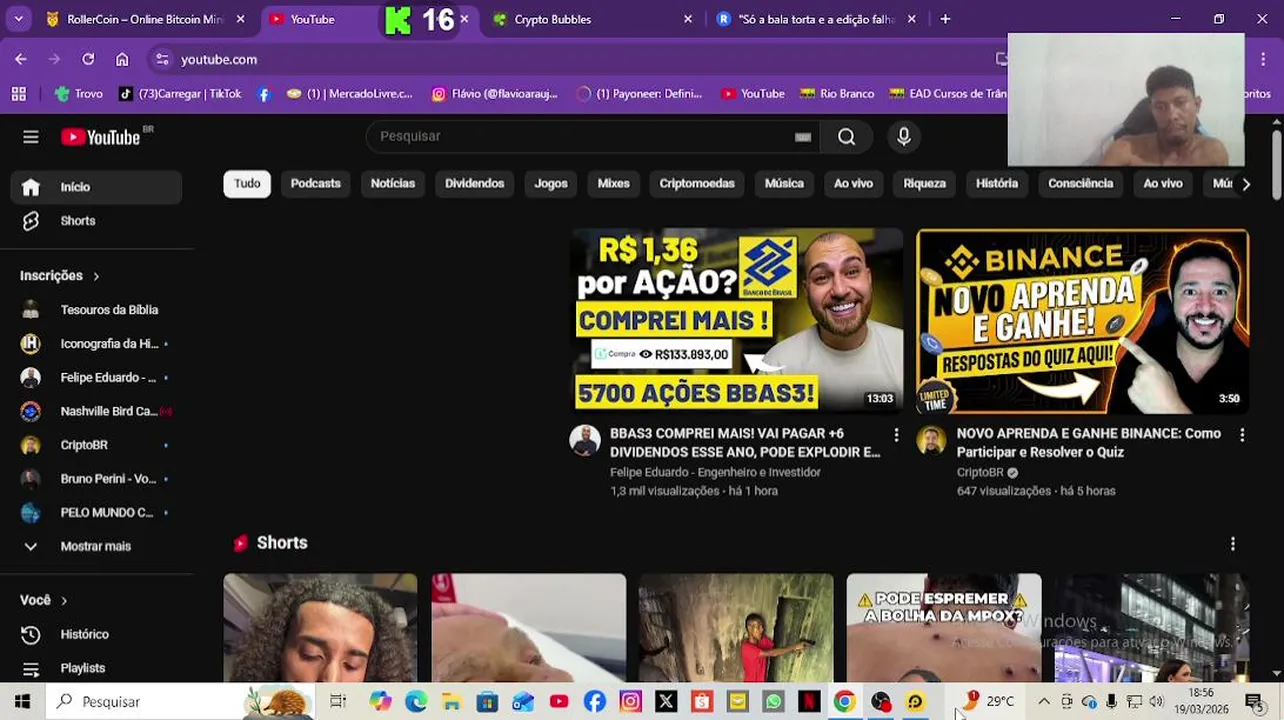Image resolution: width=1284 pixels, height=720 pixels.
Task: Open Rio Branco bookmark
Action: (837, 94)
